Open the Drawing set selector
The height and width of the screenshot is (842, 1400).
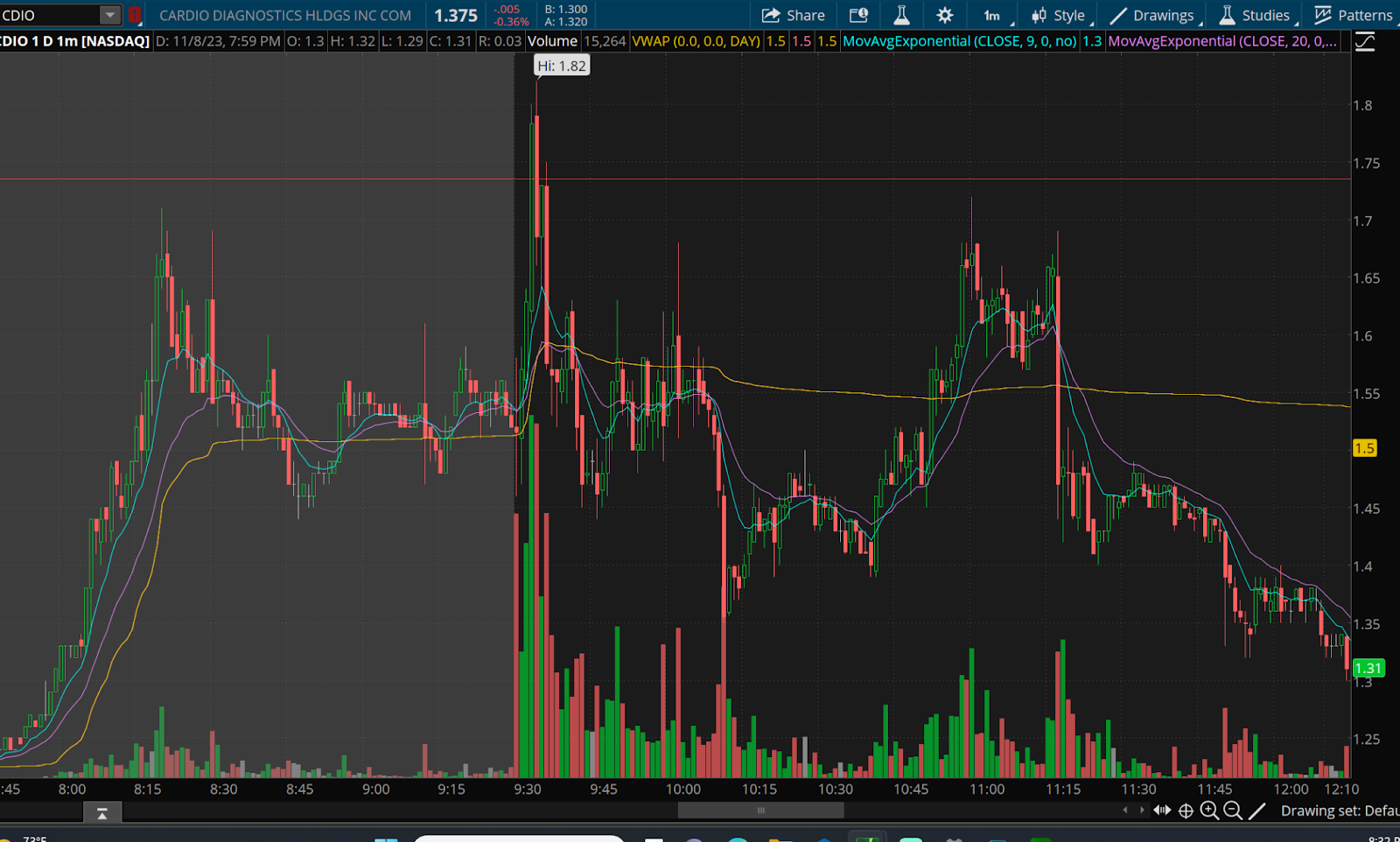(1340, 810)
